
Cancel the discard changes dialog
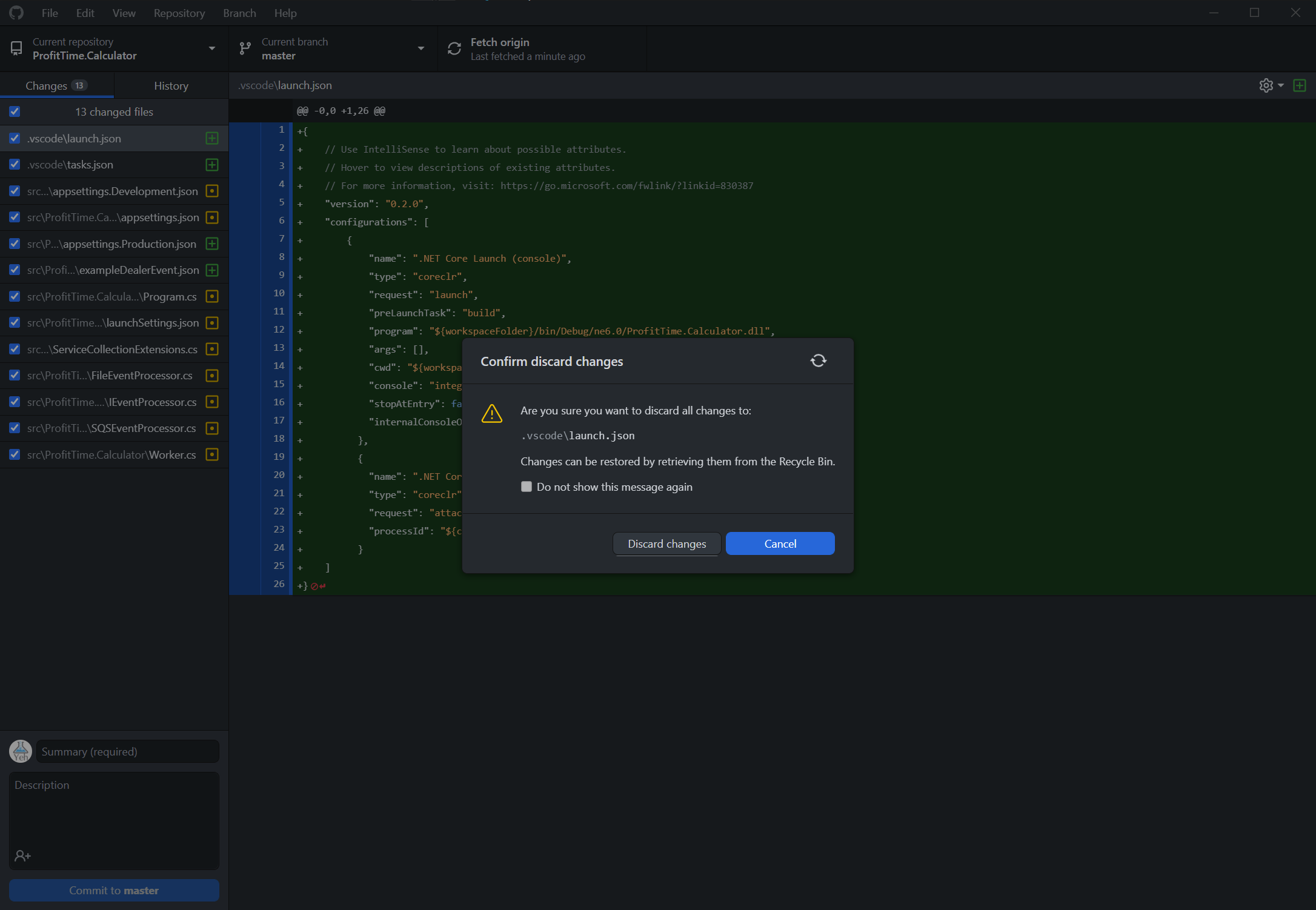(x=780, y=543)
